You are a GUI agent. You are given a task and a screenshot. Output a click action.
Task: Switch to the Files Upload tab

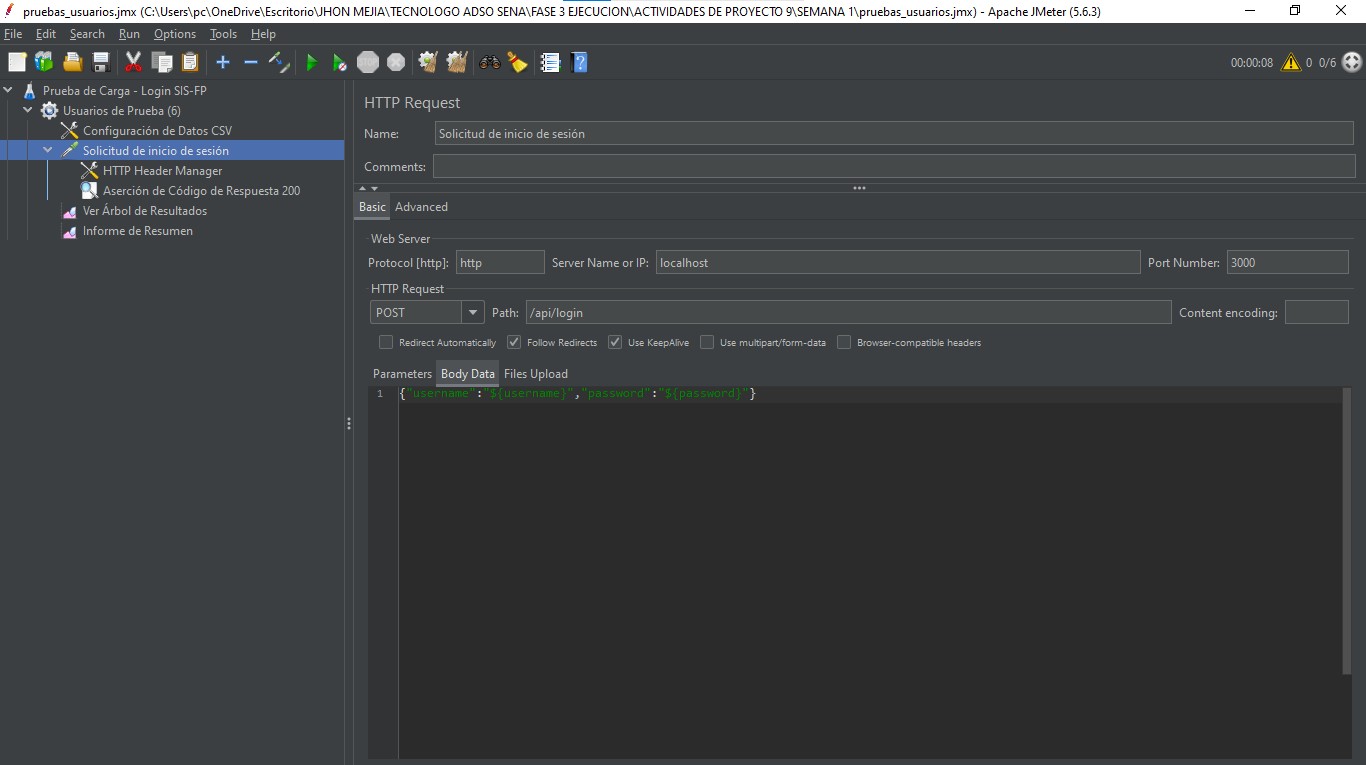[536, 374]
